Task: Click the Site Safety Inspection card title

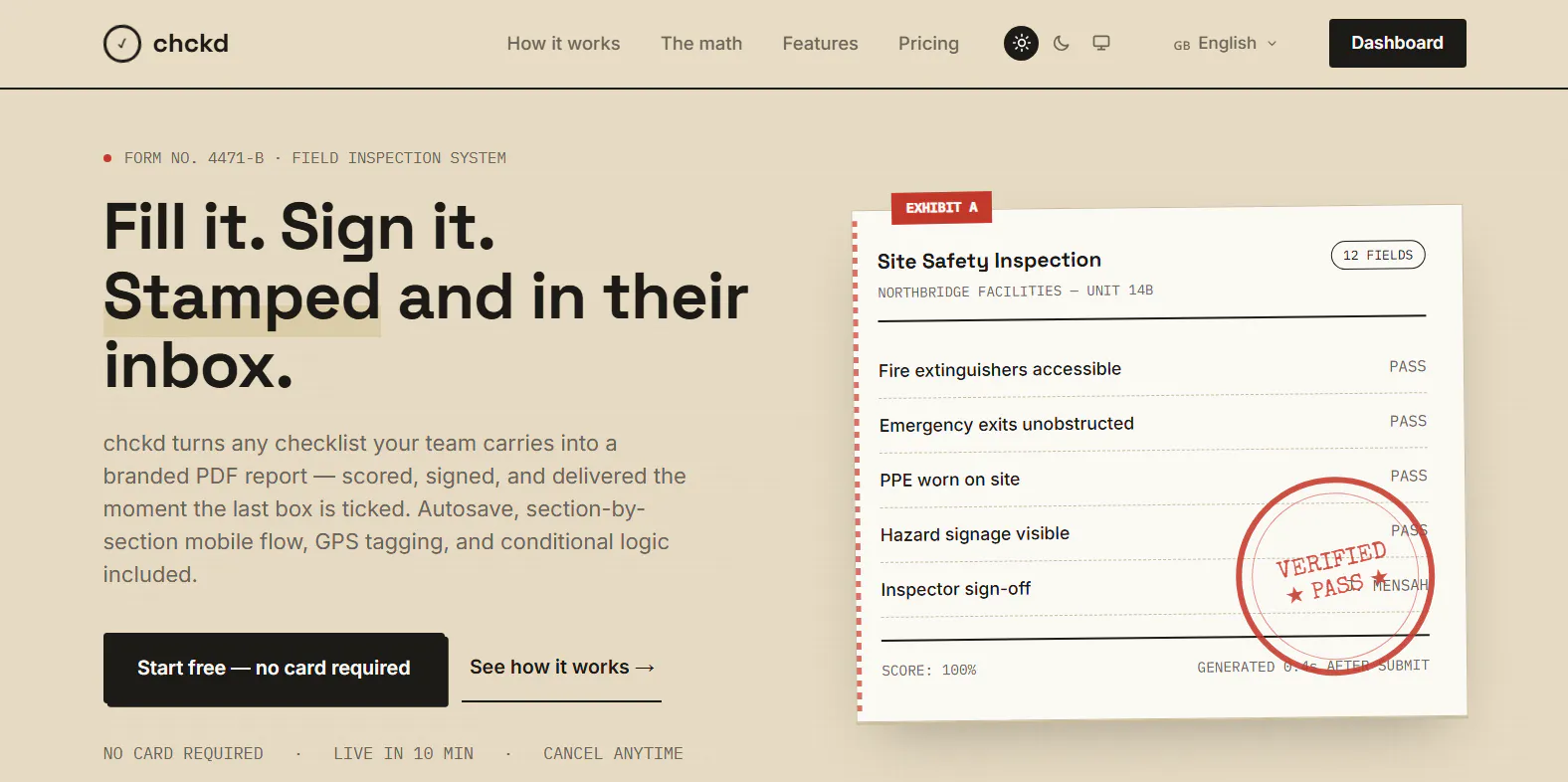Action: point(989,261)
